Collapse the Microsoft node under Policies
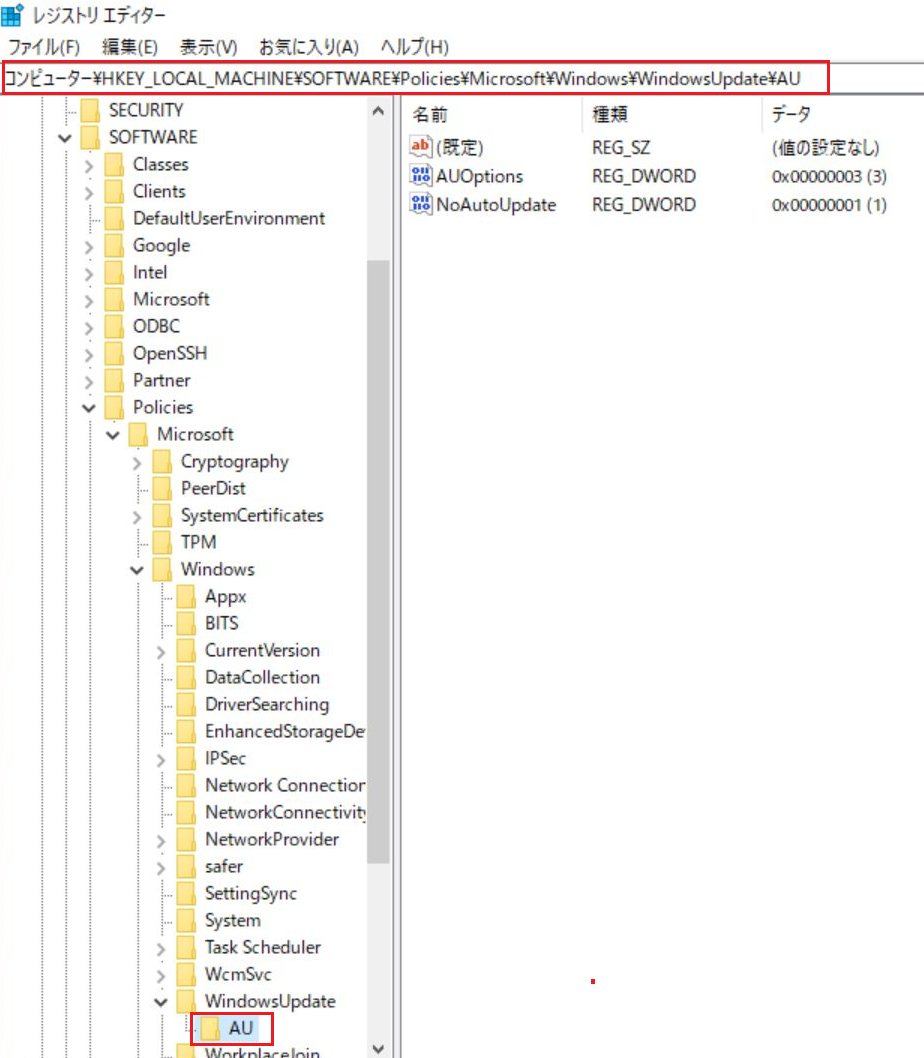This screenshot has width=924, height=1058. click(x=113, y=435)
